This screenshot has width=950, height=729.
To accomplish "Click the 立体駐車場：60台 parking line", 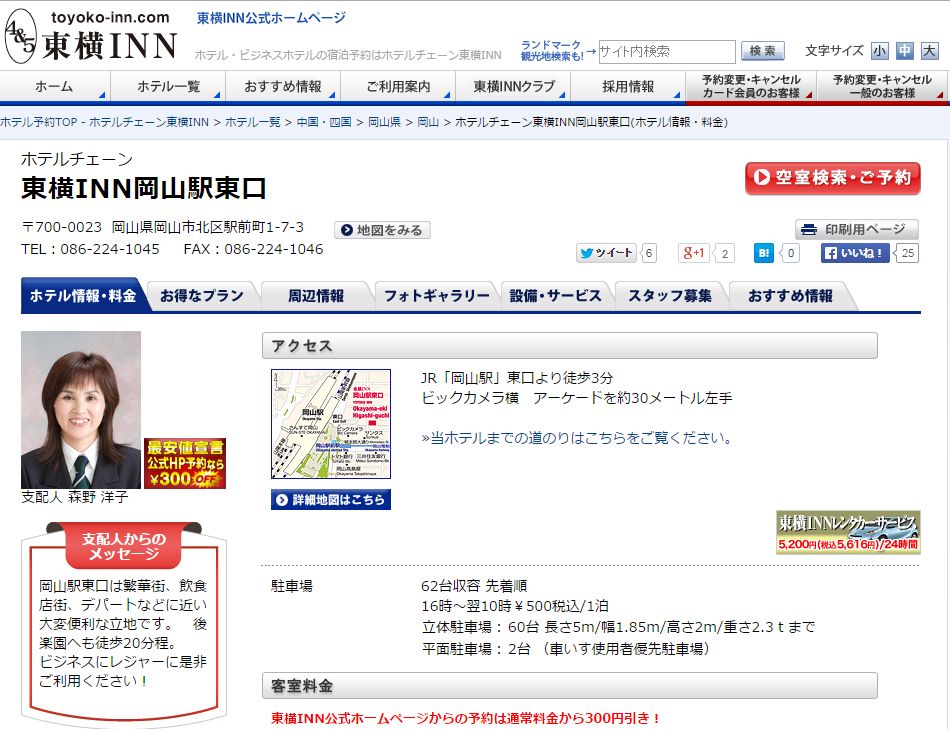I will tap(619, 627).
